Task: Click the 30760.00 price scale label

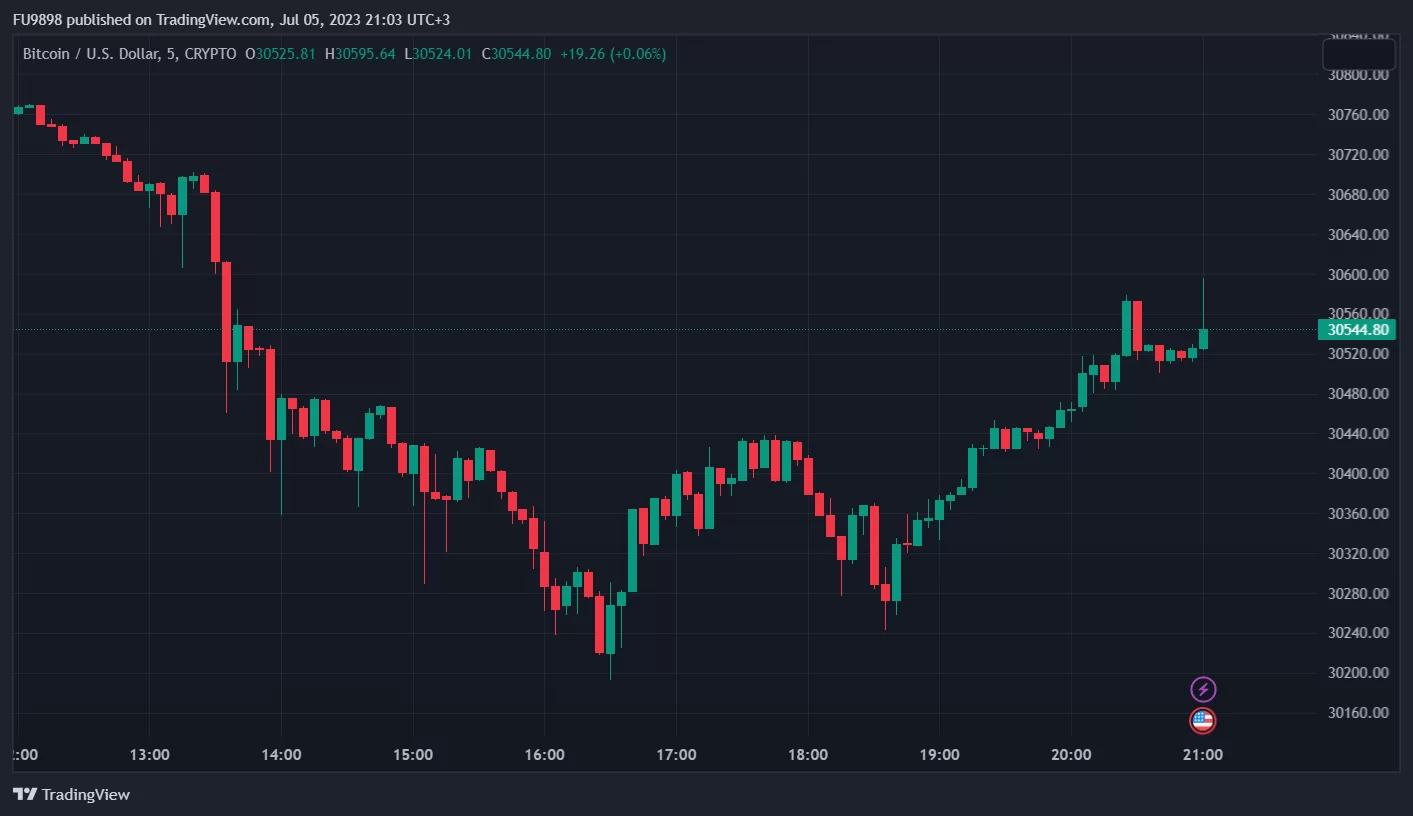Action: (1357, 115)
